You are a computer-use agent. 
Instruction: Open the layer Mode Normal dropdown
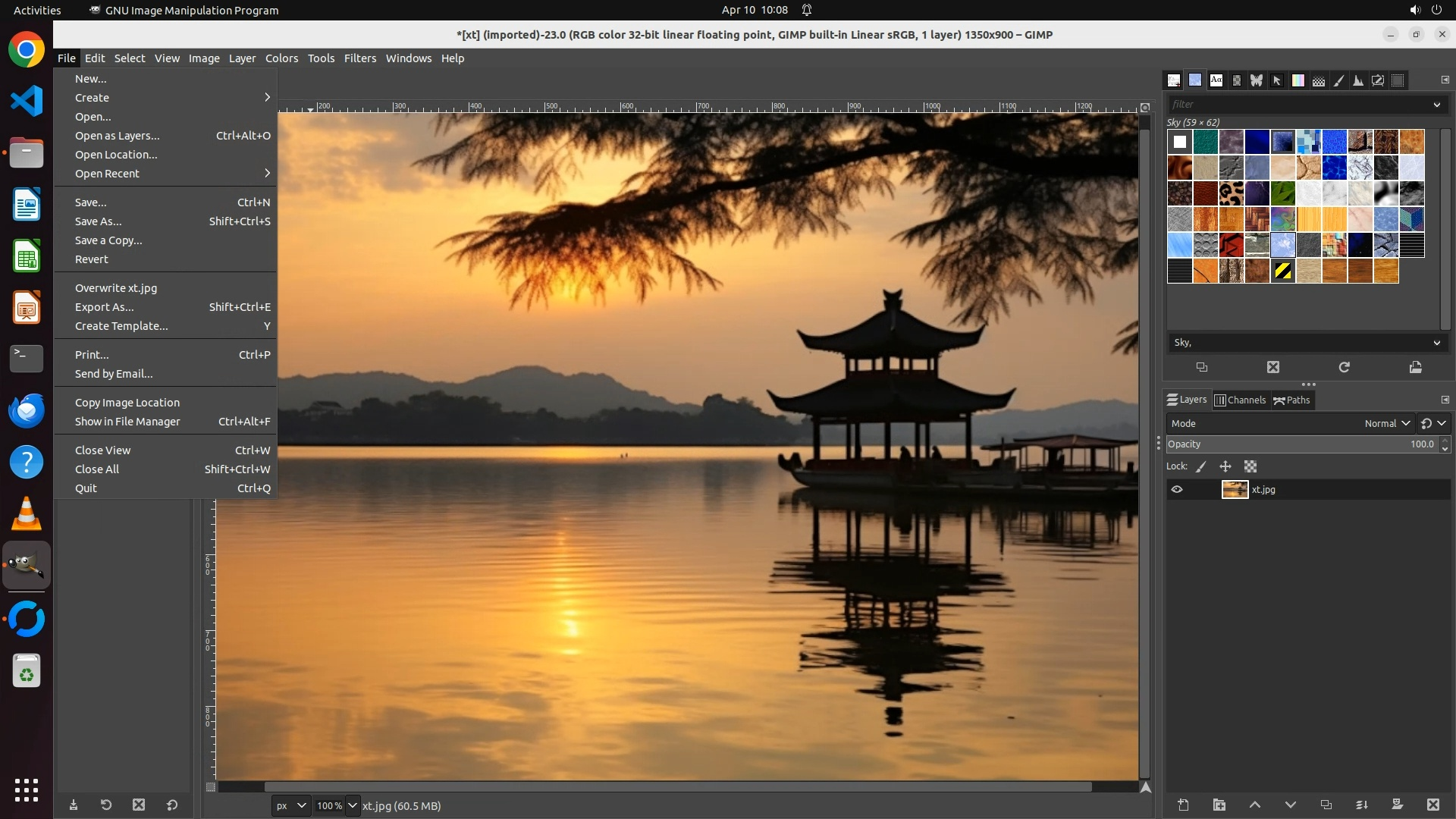[1386, 423]
